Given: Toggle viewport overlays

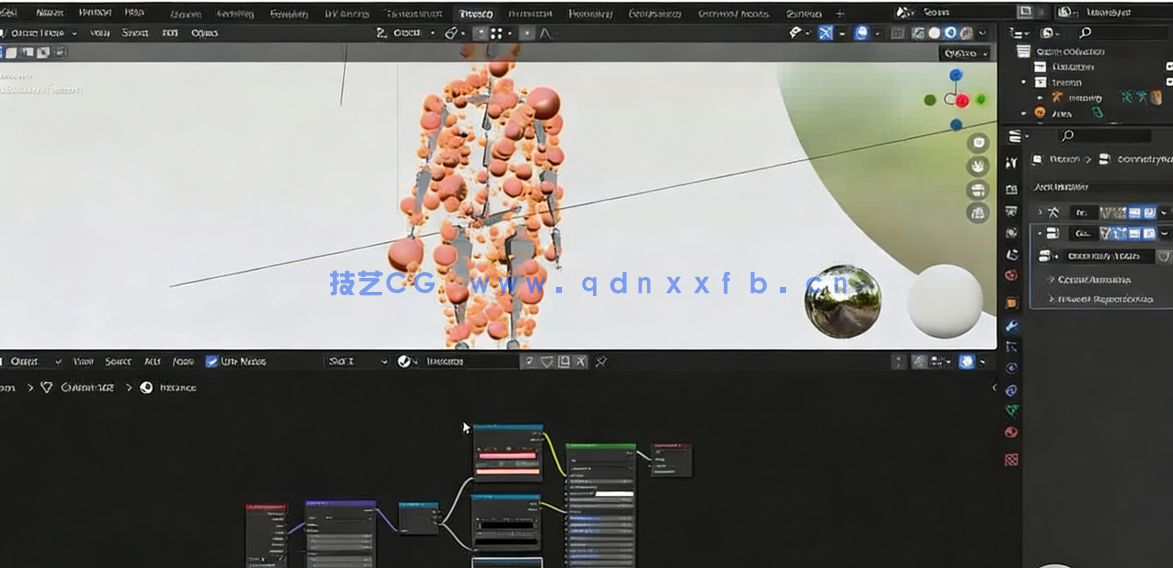Looking at the screenshot, I should [862, 33].
